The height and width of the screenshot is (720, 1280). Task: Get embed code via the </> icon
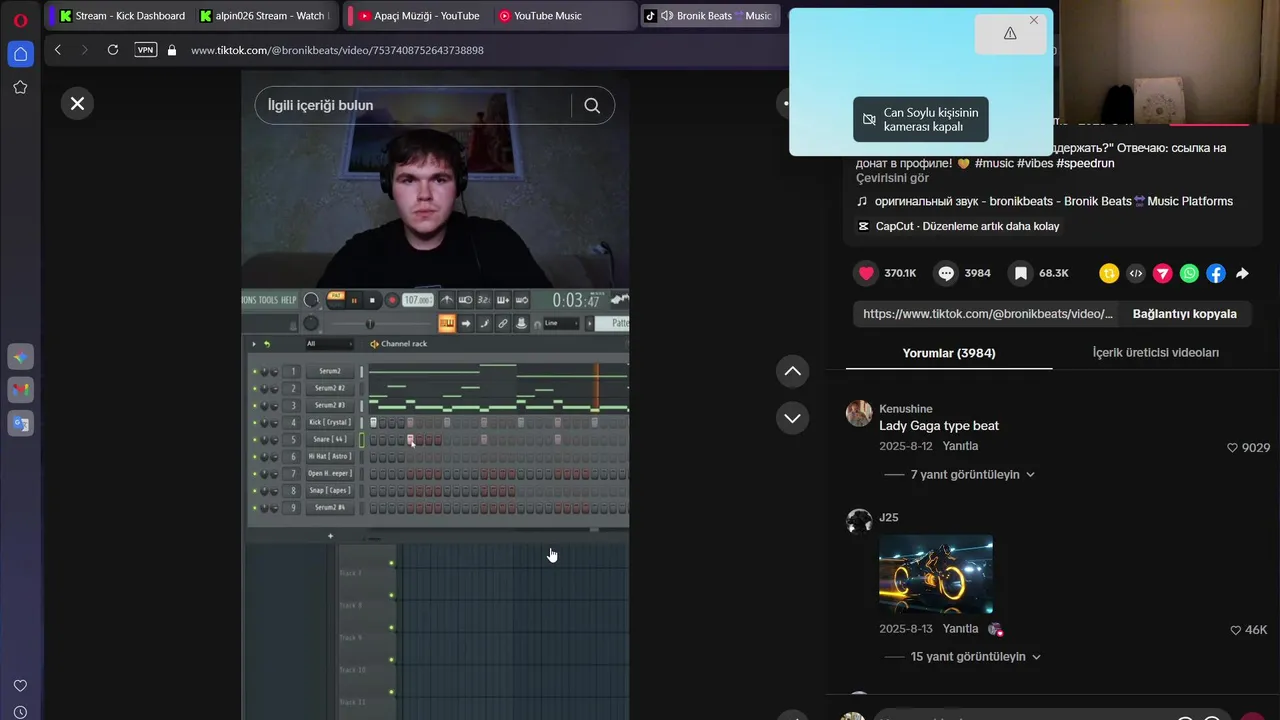click(1136, 273)
